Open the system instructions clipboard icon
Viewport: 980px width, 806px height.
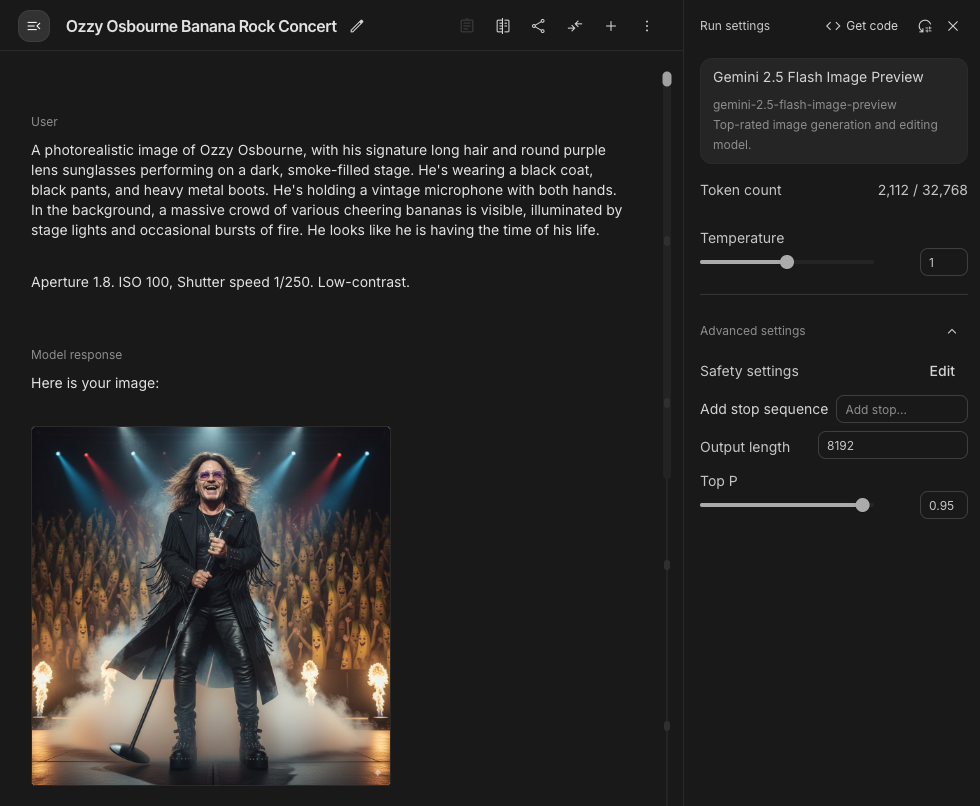pyautogui.click(x=467, y=26)
